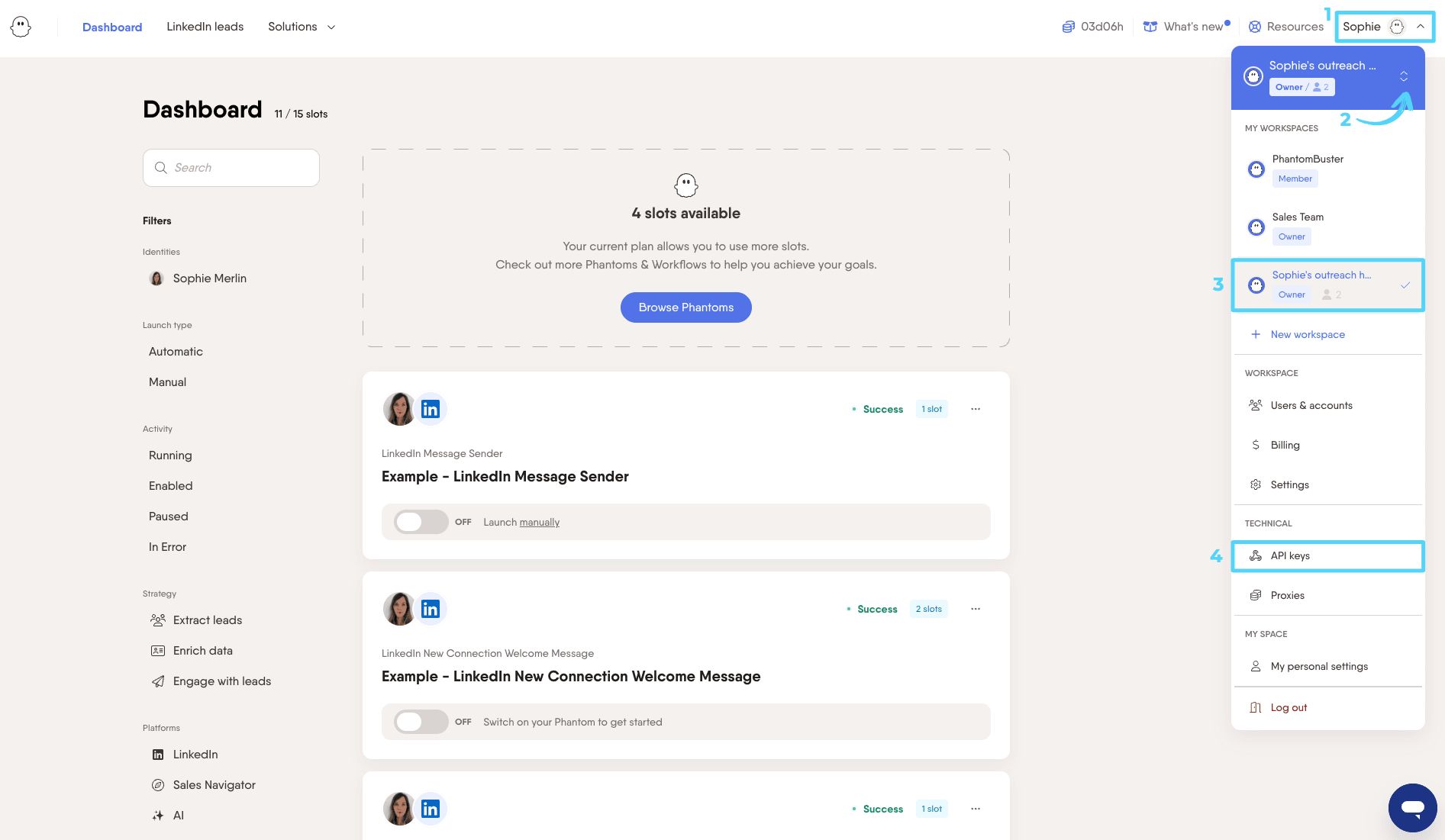Open the support chat bubble
Screen dimensions: 1445x840
1413,808
